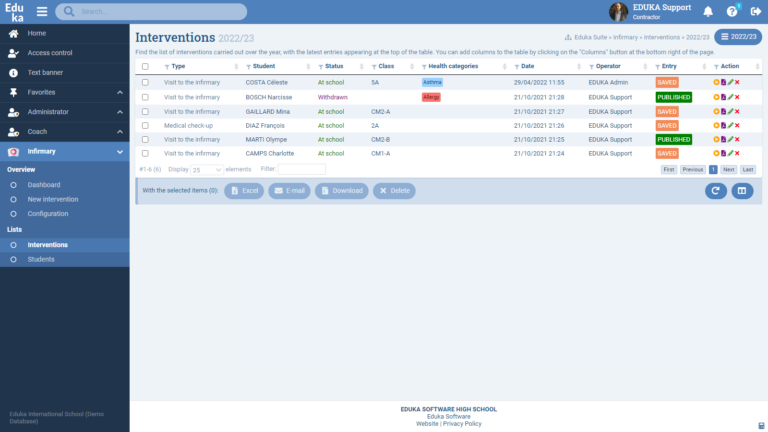Viewport: 768px width, 432px height.
Task: Click the Excel export button
Action: click(243, 190)
